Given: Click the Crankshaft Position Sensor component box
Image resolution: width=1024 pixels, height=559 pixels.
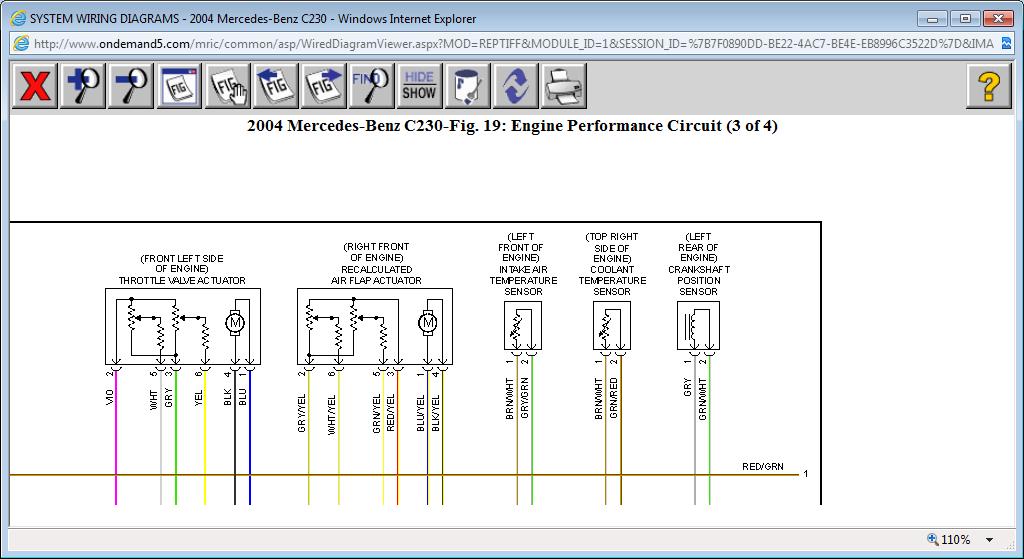Looking at the screenshot, I should [698, 326].
